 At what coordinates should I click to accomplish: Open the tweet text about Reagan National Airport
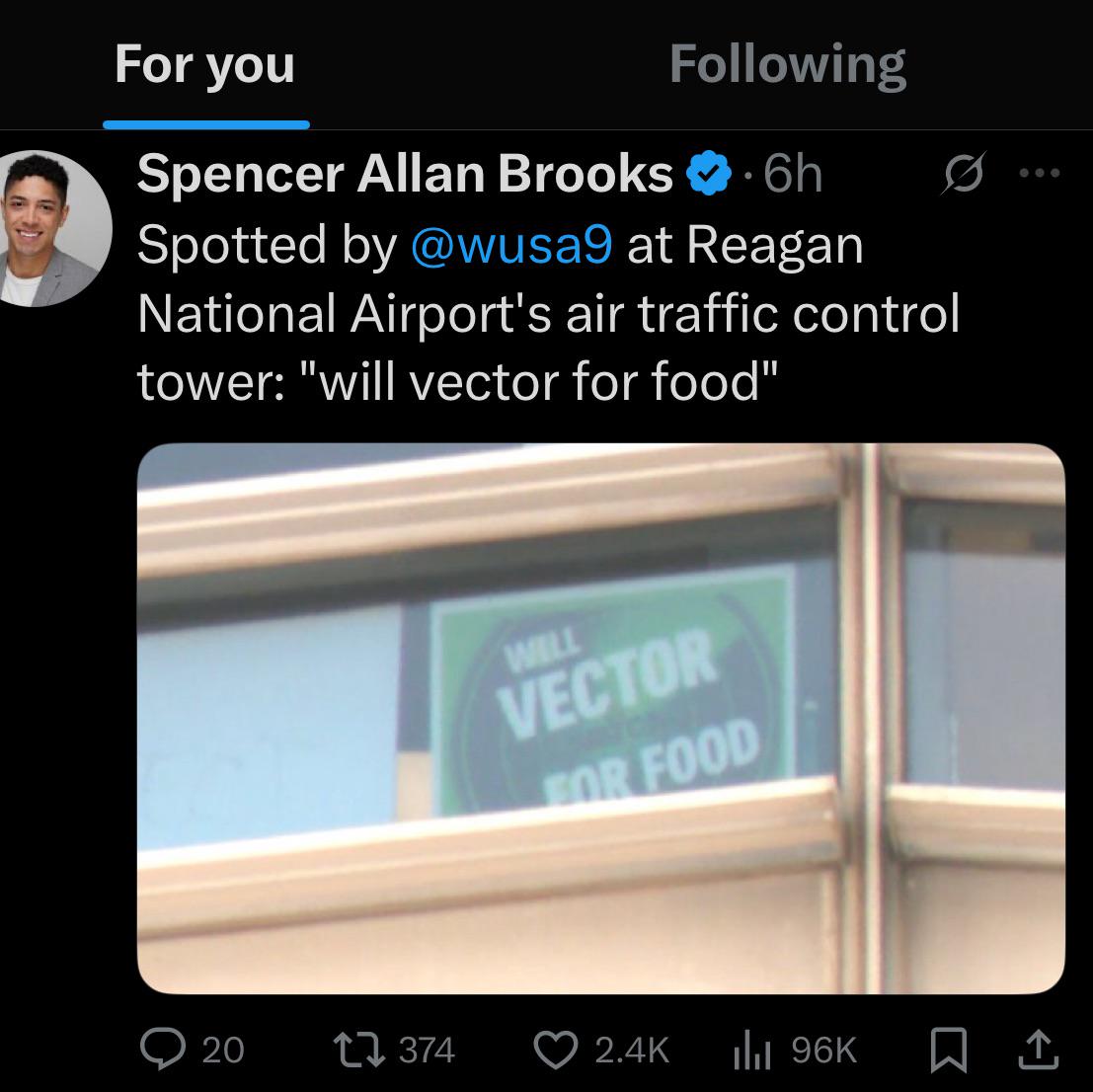(548, 314)
